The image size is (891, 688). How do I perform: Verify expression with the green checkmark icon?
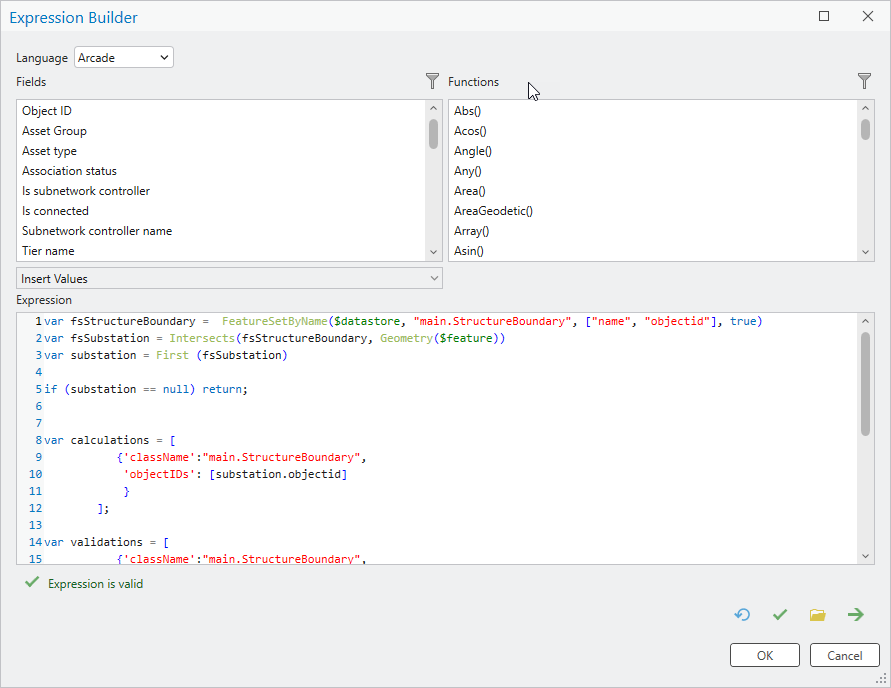[780, 615]
